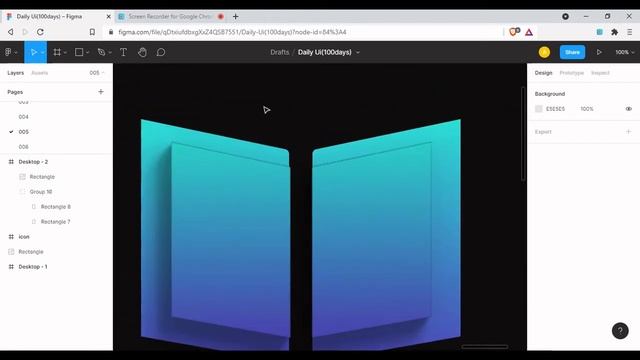The width and height of the screenshot is (640, 360).
Task: Open Move tool options dropdown arrow
Action: pyautogui.click(x=42, y=53)
